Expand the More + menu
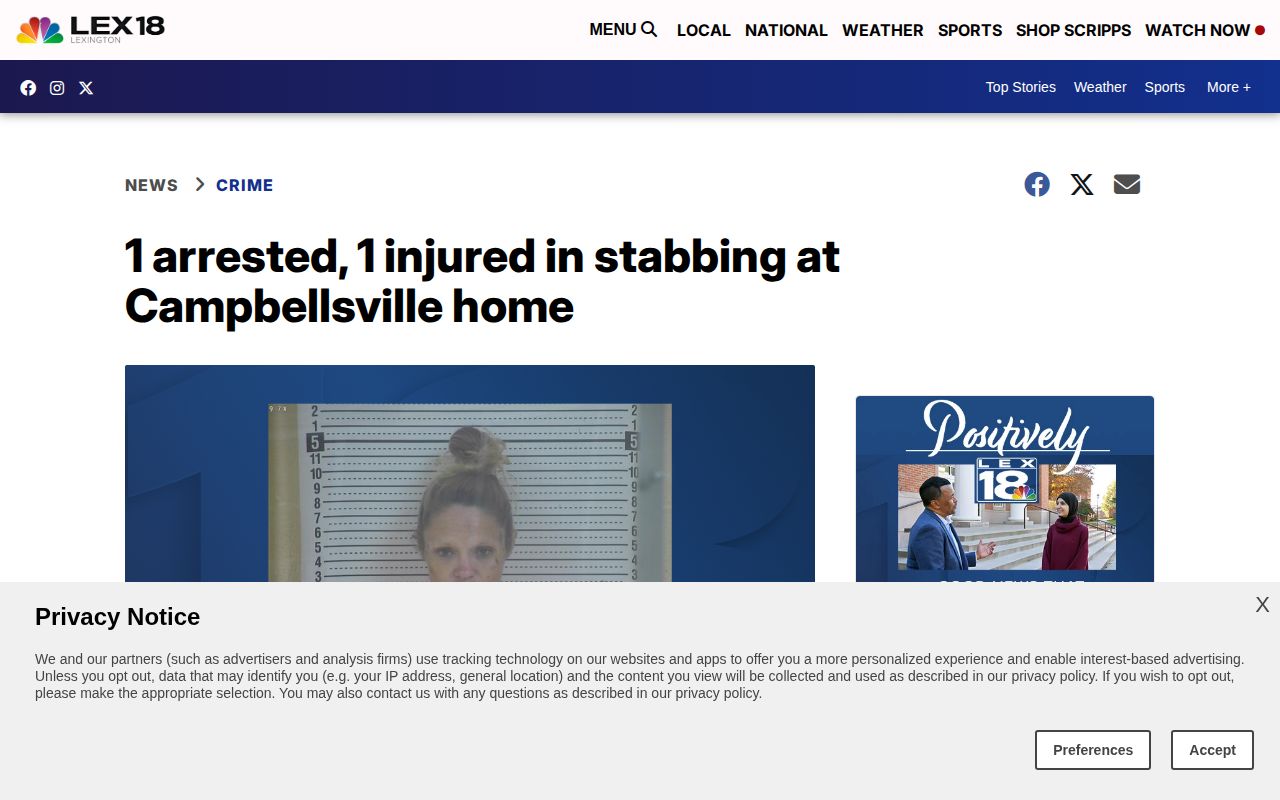The image size is (1280, 800). tap(1228, 87)
